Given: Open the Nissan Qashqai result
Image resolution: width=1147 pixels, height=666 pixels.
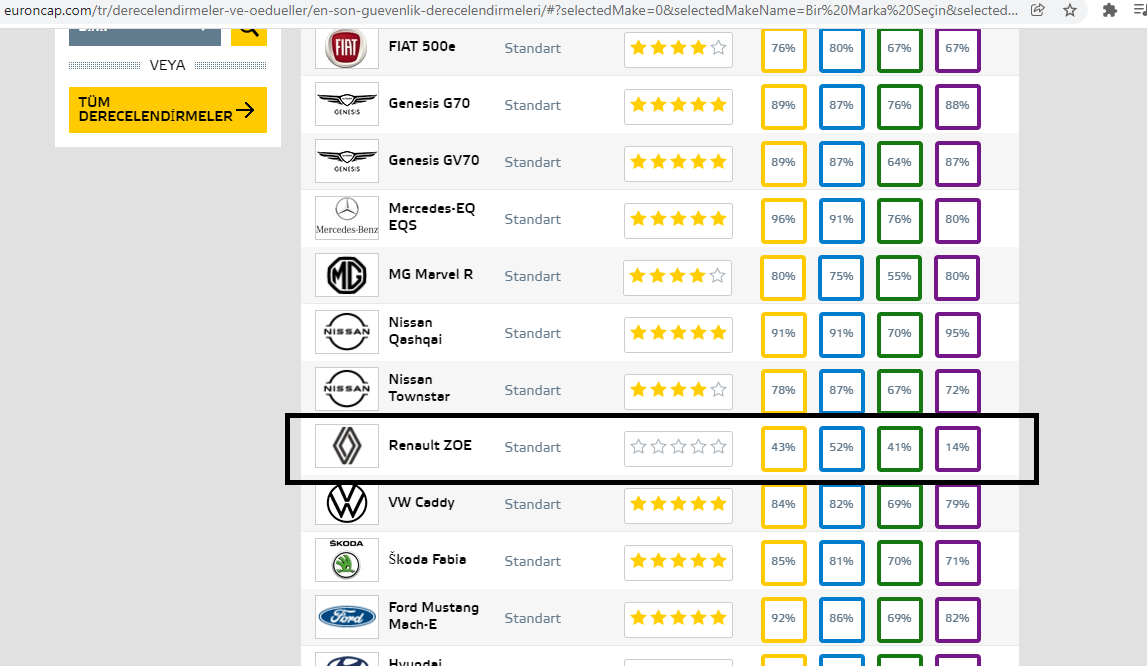Looking at the screenshot, I should [415, 331].
